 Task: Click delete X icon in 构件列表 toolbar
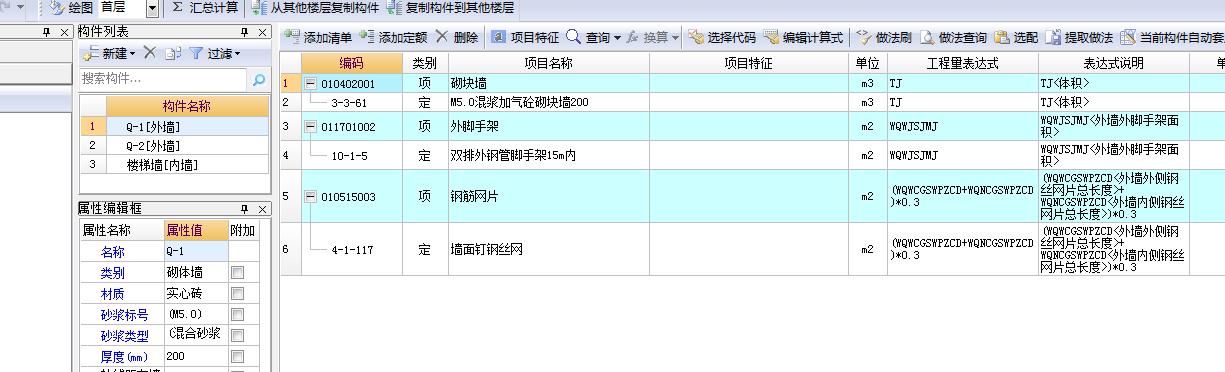point(149,53)
